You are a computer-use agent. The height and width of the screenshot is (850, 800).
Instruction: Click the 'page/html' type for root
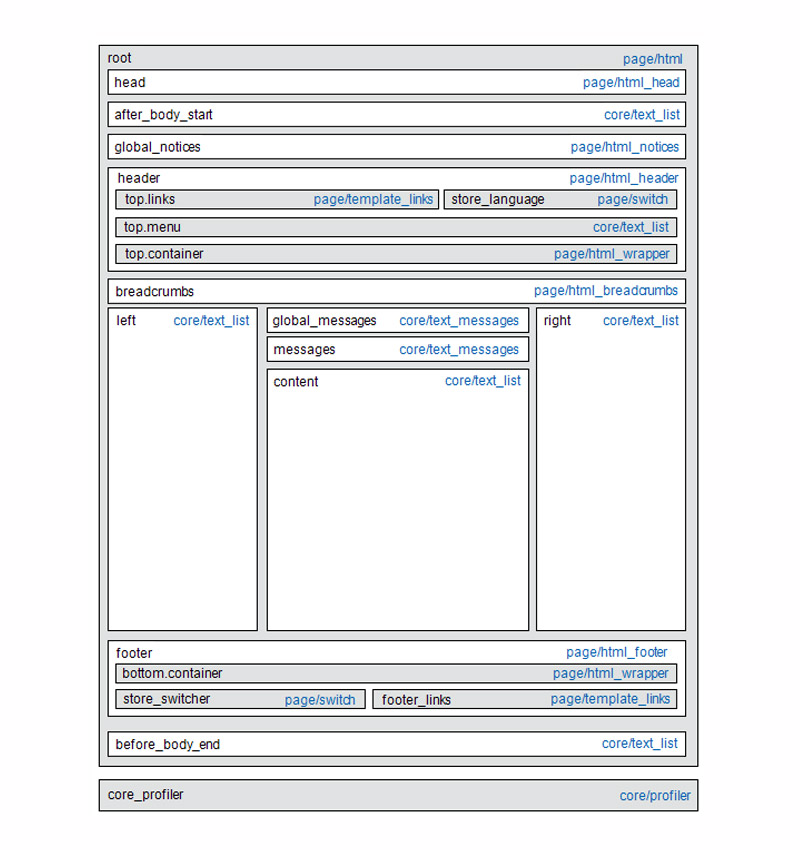coord(652,59)
